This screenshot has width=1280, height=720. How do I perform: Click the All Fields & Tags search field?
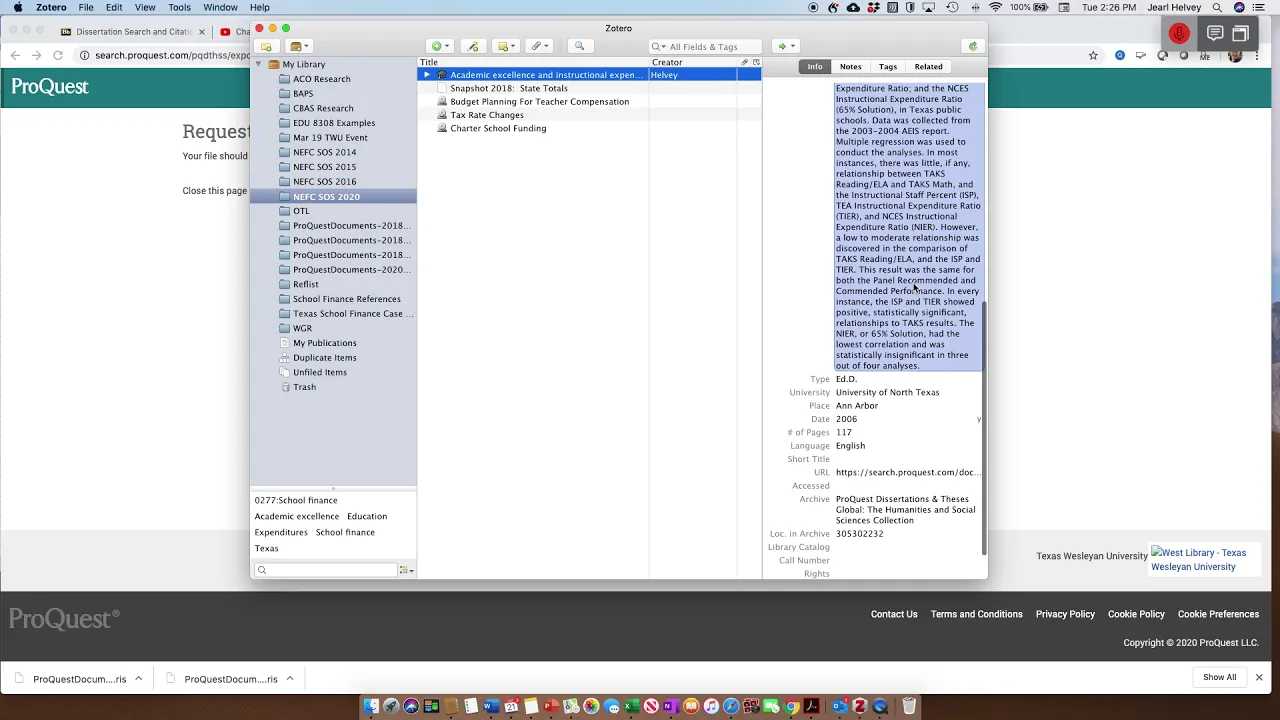click(705, 46)
